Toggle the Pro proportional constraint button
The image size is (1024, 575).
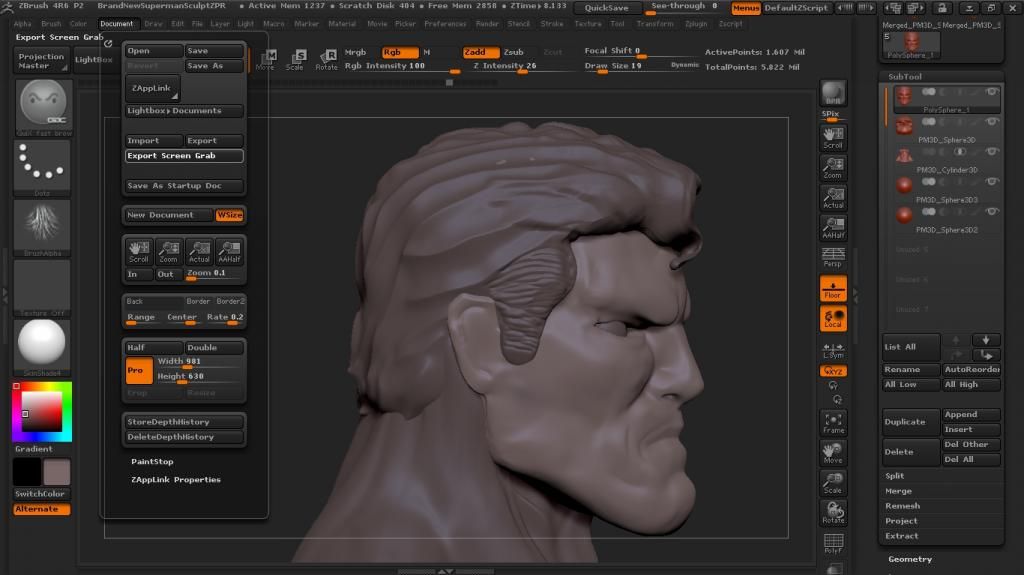pos(138,370)
